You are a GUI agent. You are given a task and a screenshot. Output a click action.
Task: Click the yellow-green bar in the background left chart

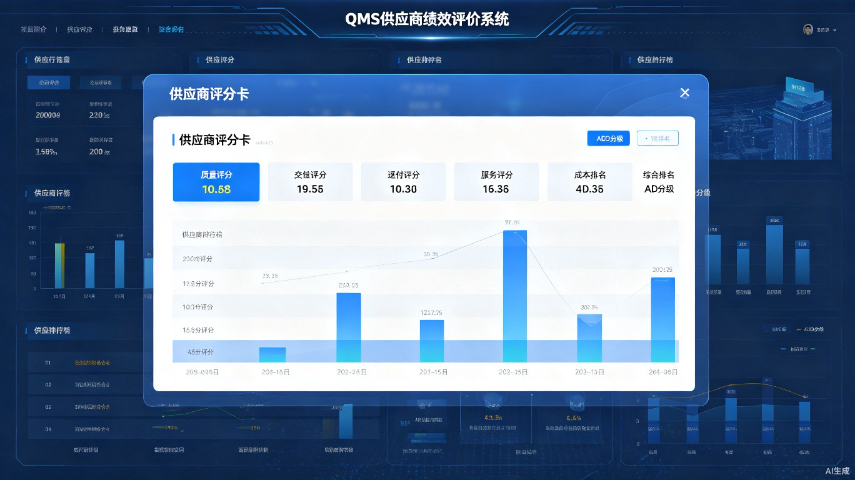pyautogui.click(x=59, y=266)
